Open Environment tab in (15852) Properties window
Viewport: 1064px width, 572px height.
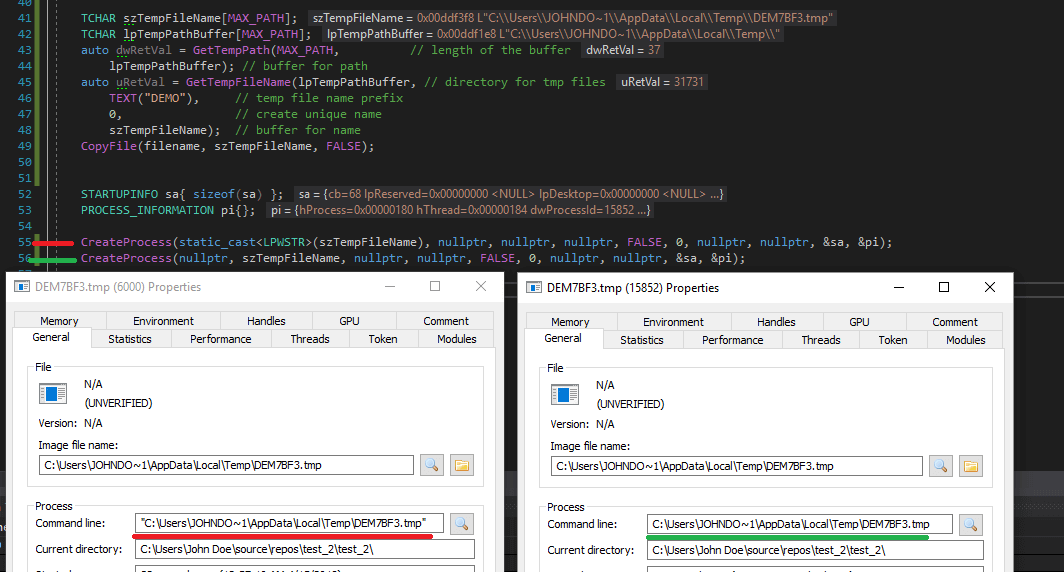pyautogui.click(x=673, y=322)
